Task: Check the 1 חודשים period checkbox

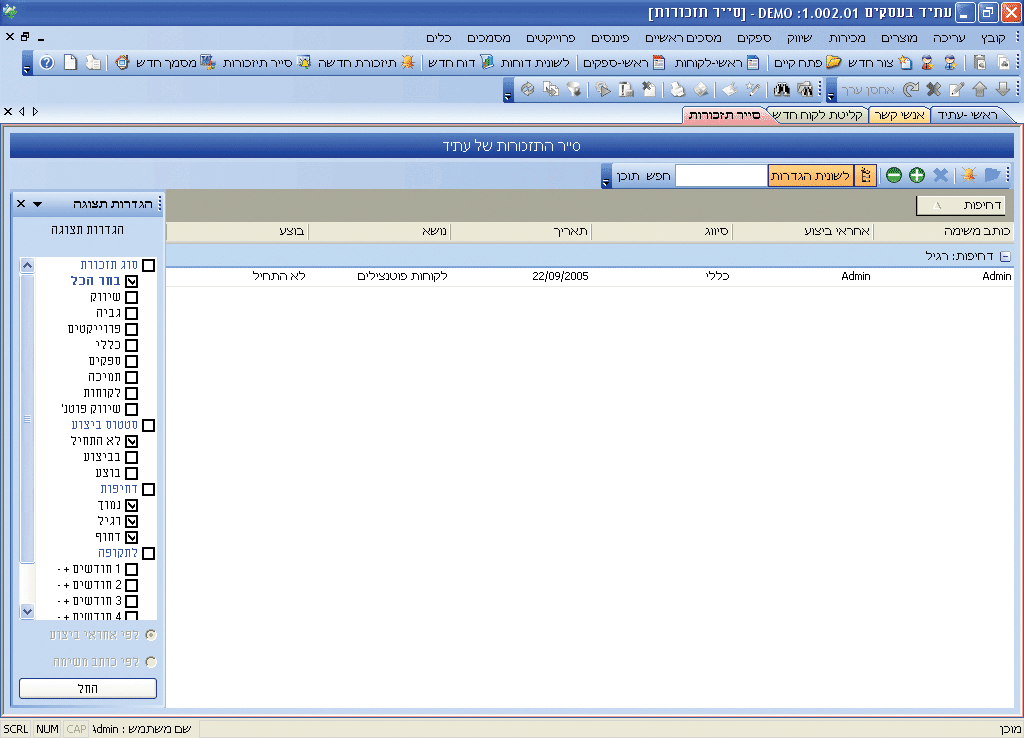Action: click(x=131, y=570)
